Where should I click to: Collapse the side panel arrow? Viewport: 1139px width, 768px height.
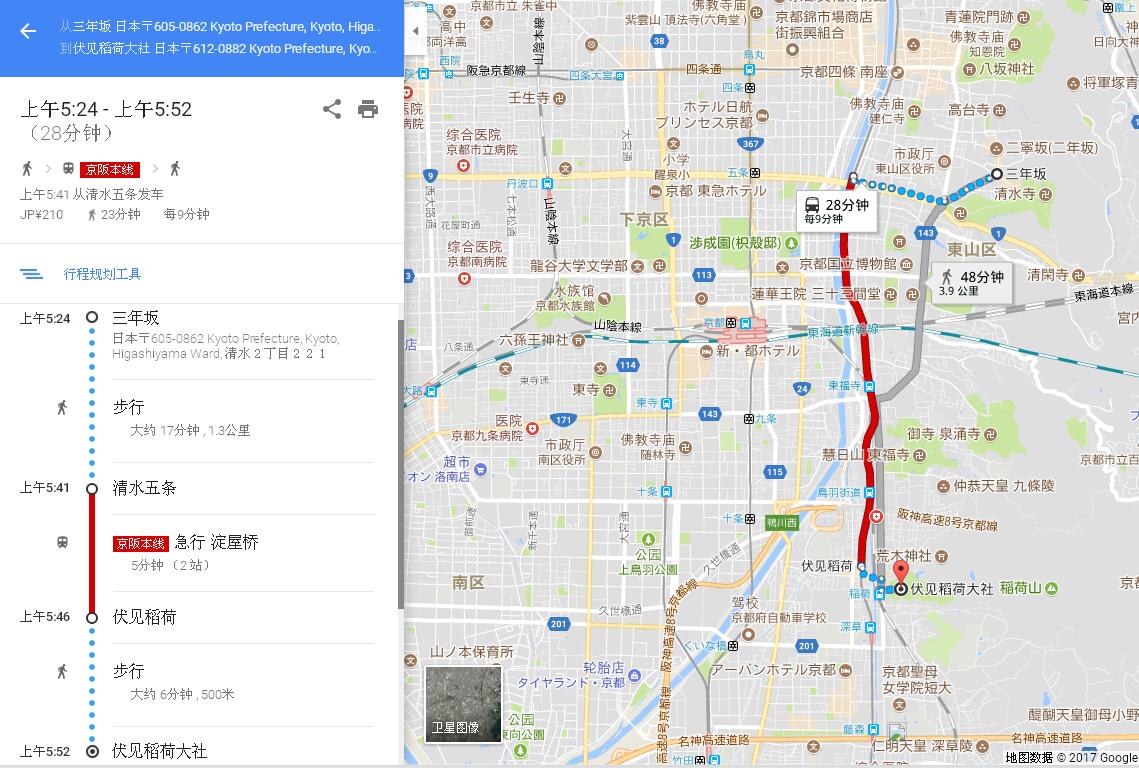[x=416, y=31]
